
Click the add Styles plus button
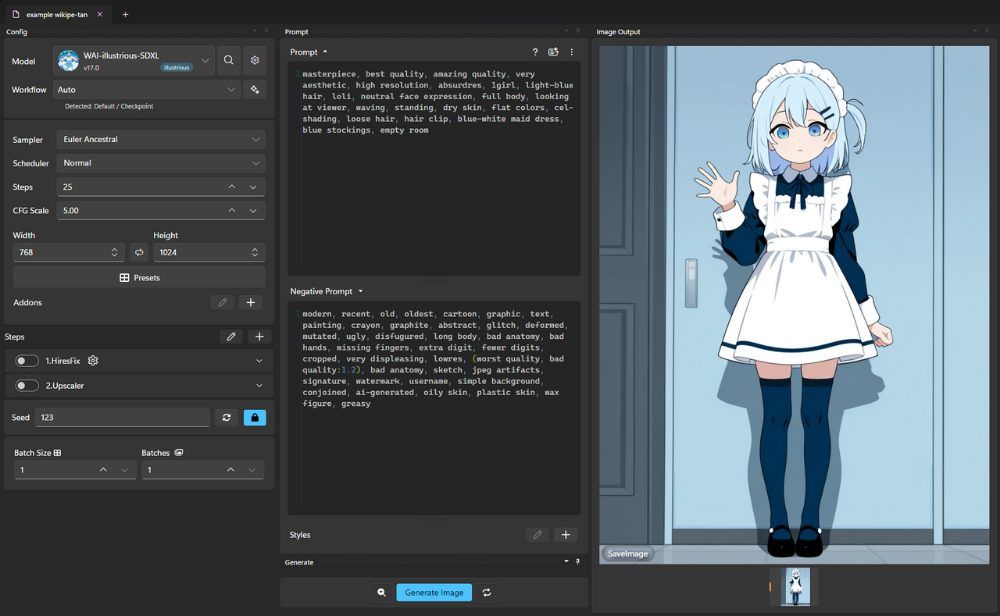(x=566, y=535)
